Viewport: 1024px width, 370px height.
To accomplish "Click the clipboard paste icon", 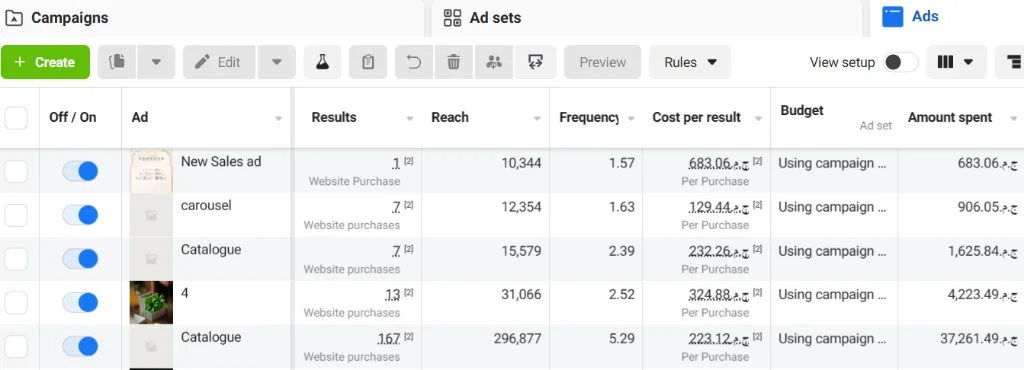I will [368, 62].
